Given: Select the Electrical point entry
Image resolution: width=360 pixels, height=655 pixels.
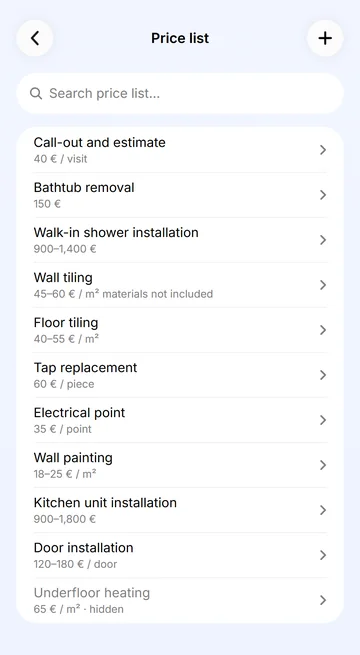Looking at the screenshot, I should coord(180,420).
